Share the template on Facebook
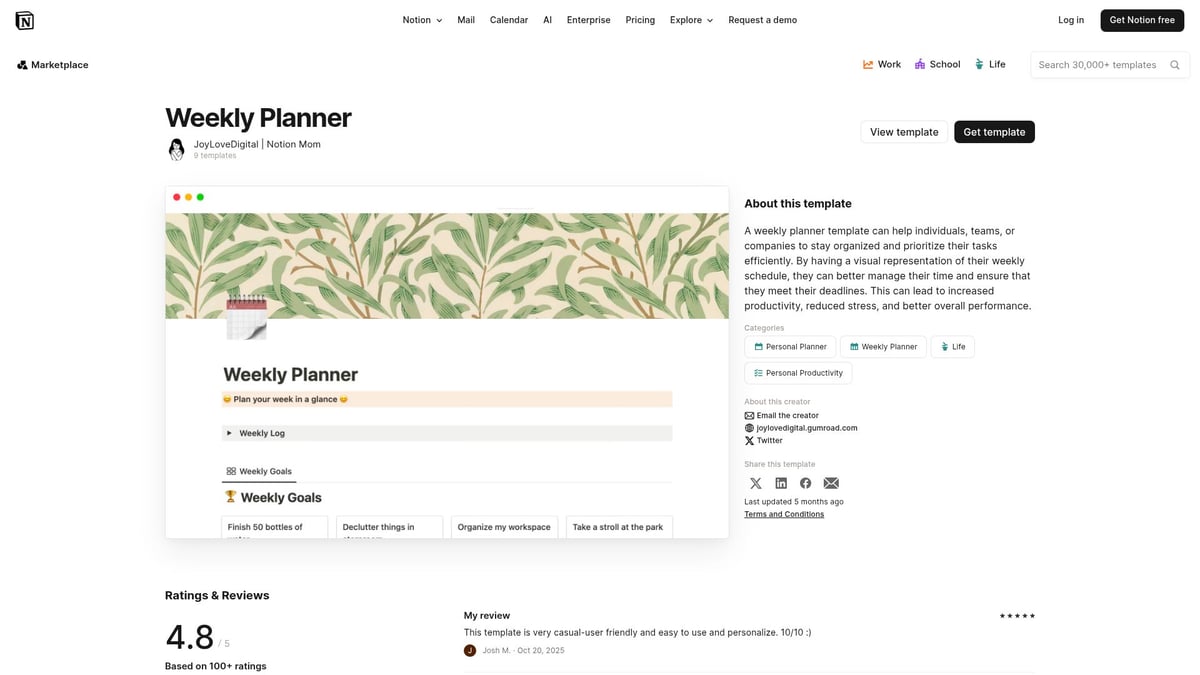Viewport: 1200px width, 675px height. [x=806, y=483]
